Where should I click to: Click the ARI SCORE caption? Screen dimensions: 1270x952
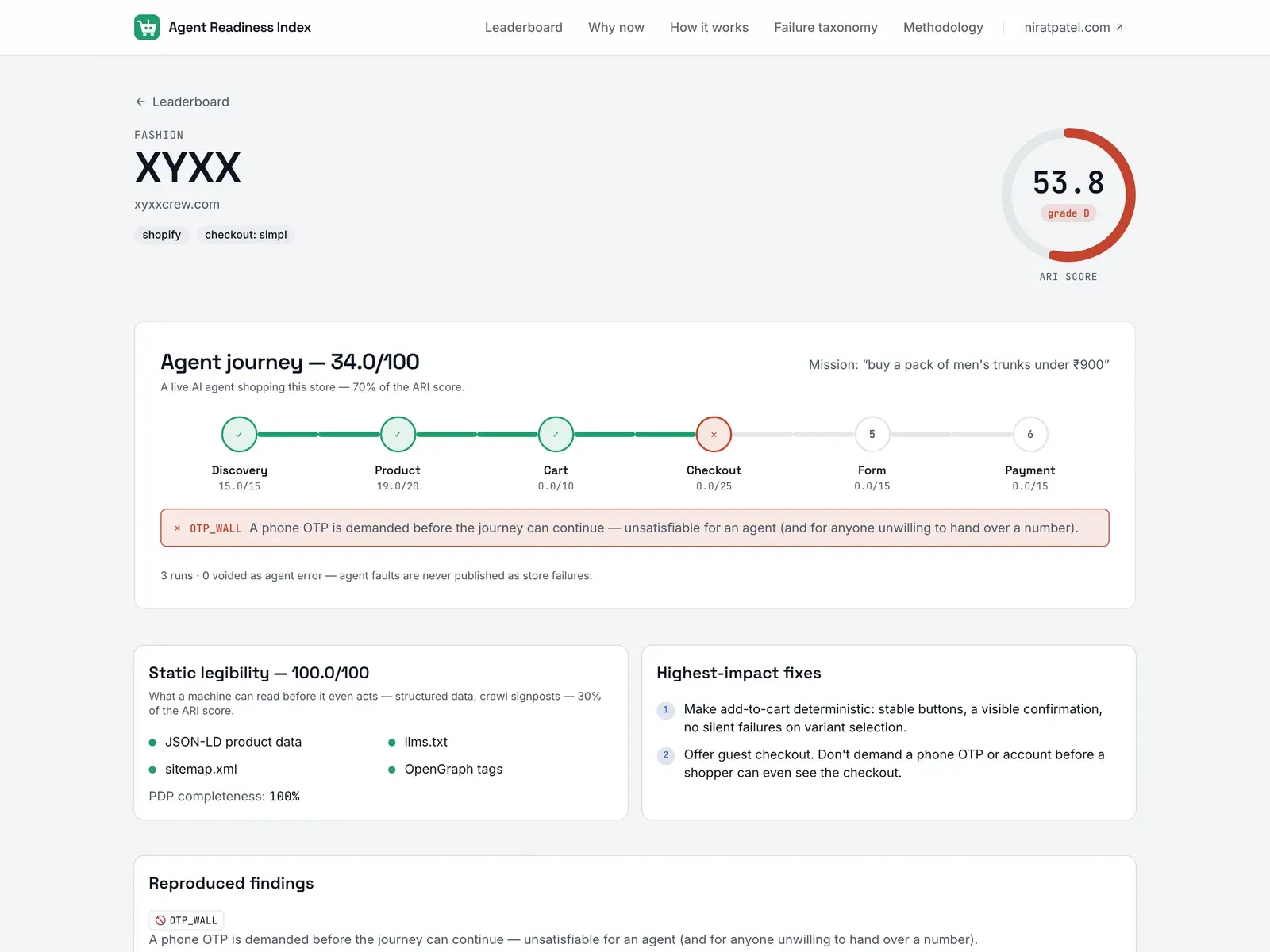pyautogui.click(x=1068, y=277)
